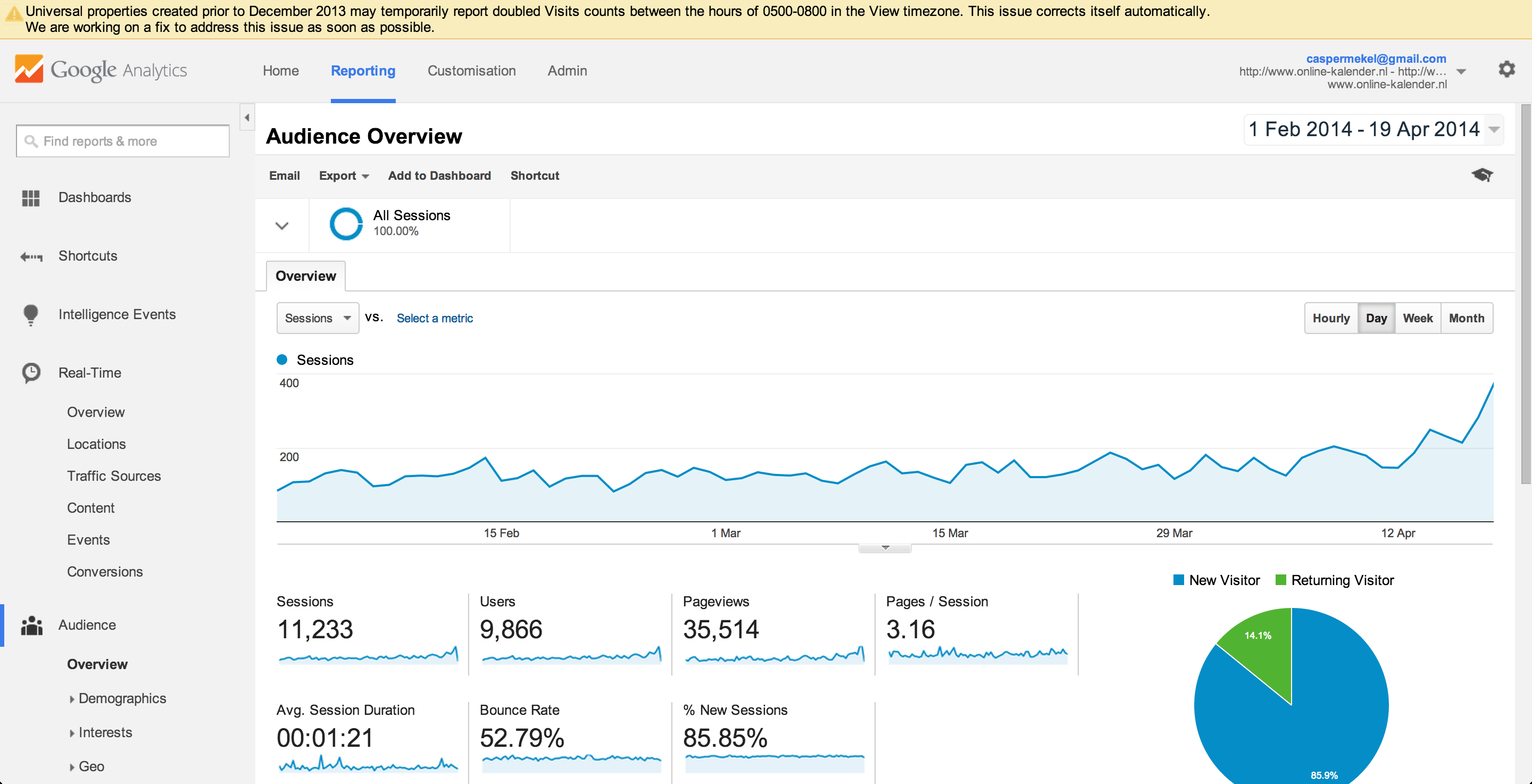This screenshot has width=1532, height=784.
Task: Click the Bounce Rate sparkline
Action: (x=571, y=763)
